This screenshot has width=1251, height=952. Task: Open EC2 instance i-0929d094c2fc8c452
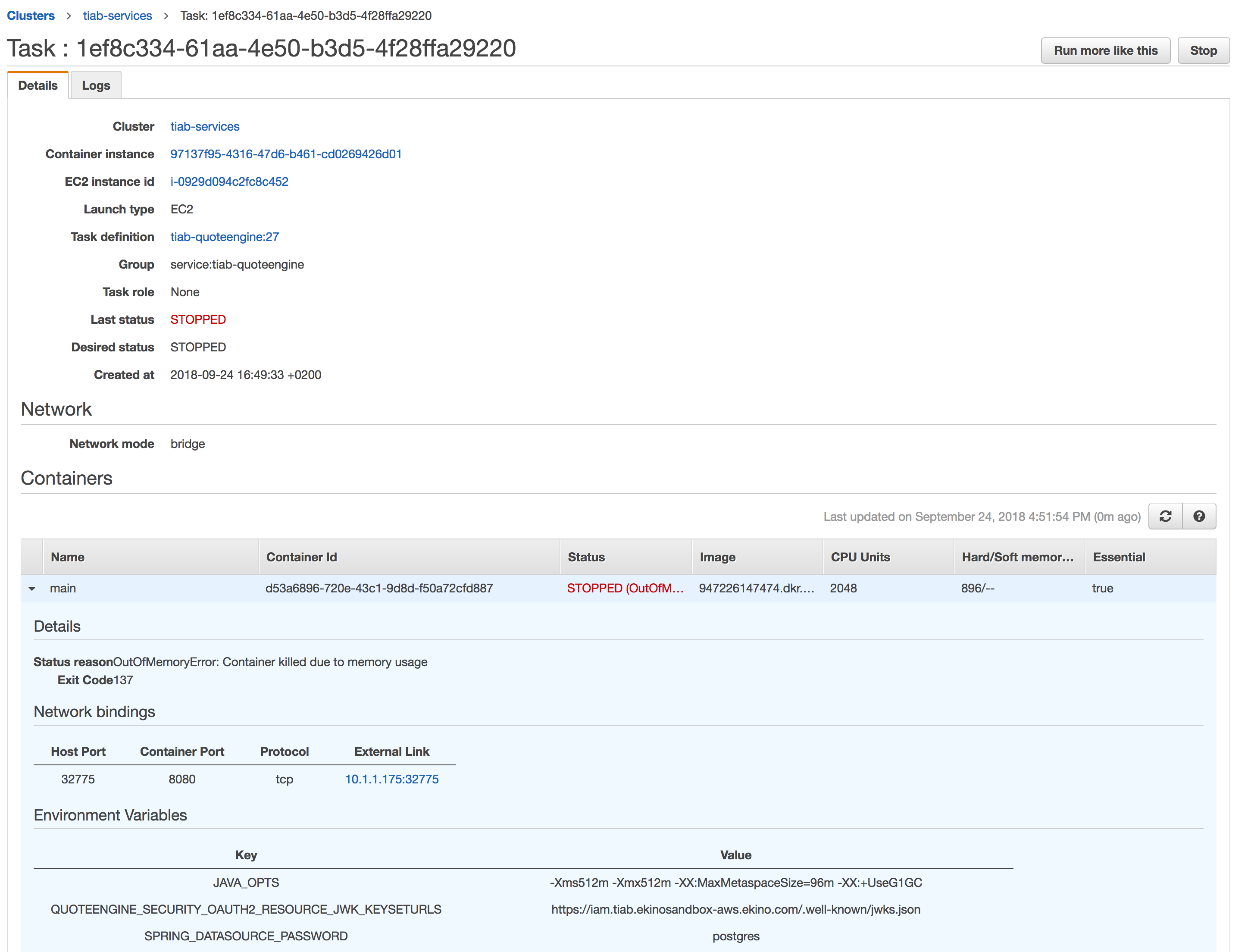pyautogui.click(x=229, y=182)
